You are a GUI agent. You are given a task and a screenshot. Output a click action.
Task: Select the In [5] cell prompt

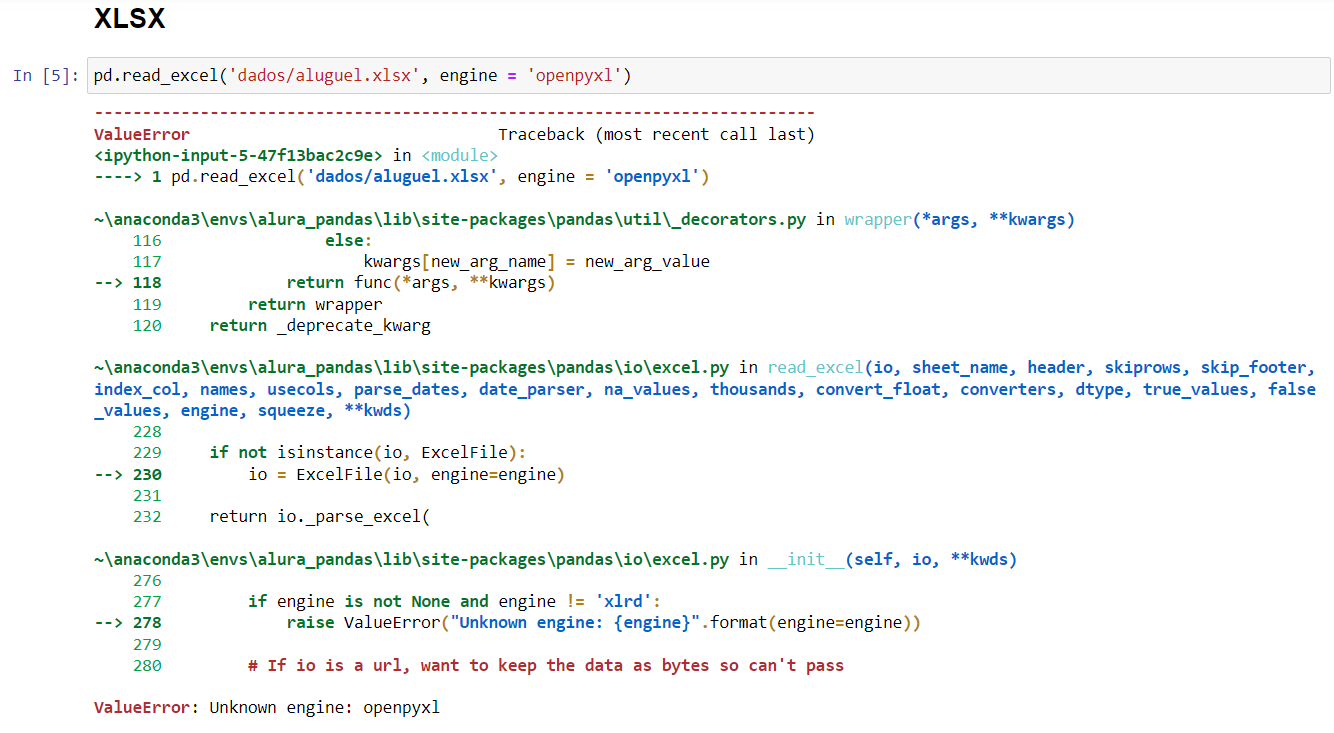pos(46,76)
